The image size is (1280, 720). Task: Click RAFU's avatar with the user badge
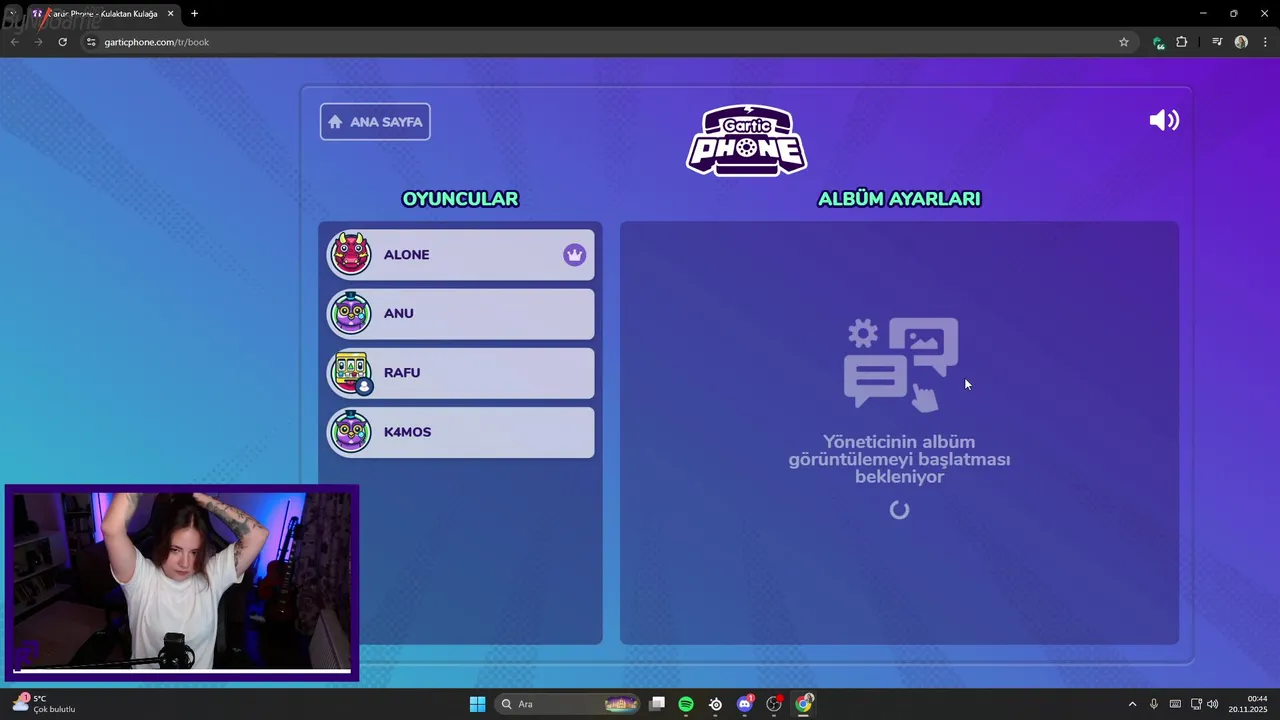click(351, 373)
